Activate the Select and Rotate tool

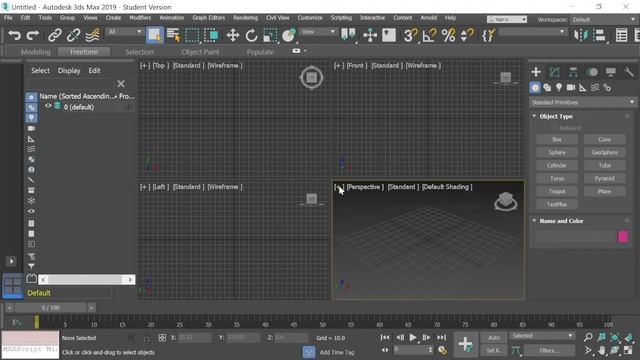pyautogui.click(x=251, y=36)
